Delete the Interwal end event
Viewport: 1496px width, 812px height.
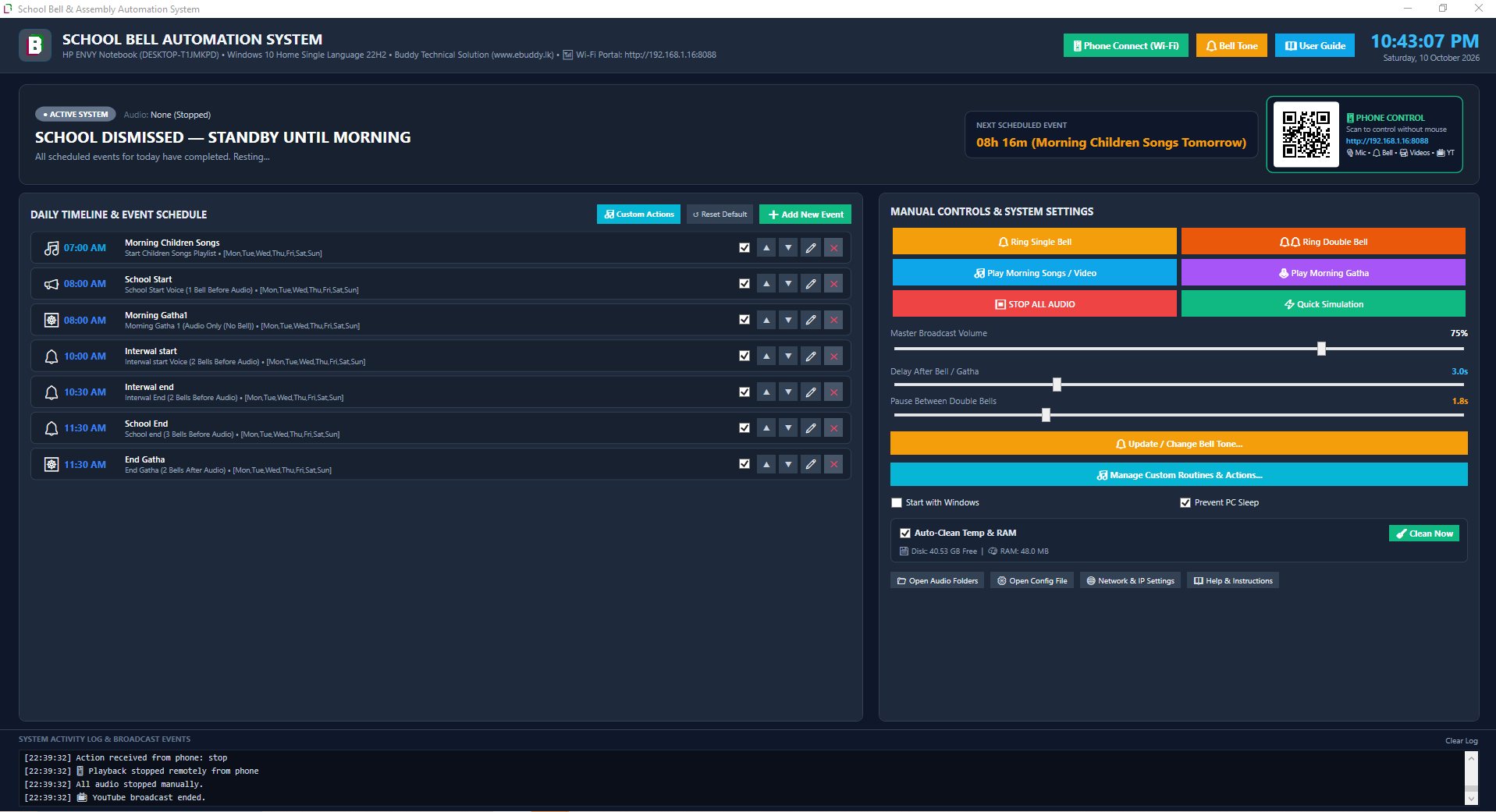click(x=833, y=392)
